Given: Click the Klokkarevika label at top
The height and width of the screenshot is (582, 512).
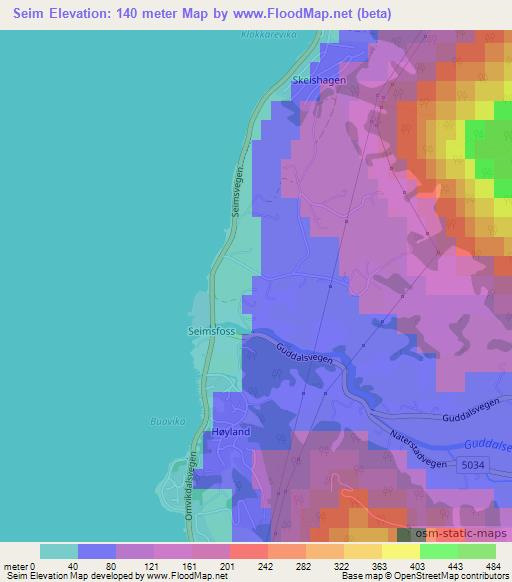Looking at the screenshot, I should click(x=269, y=35).
